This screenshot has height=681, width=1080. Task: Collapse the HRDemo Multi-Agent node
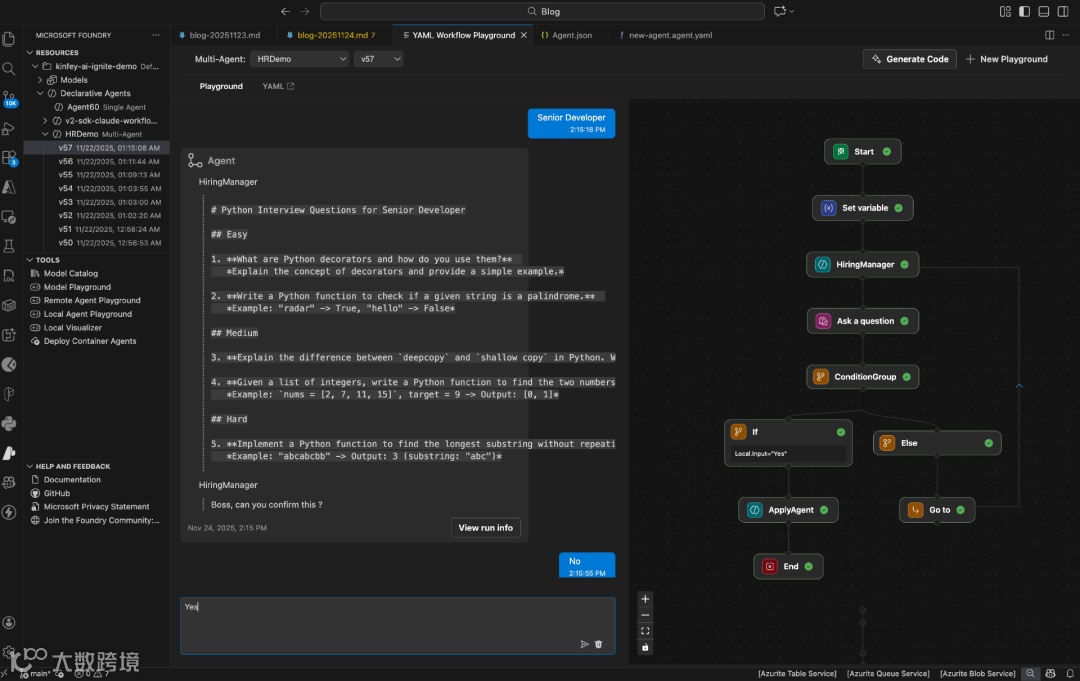(45, 134)
